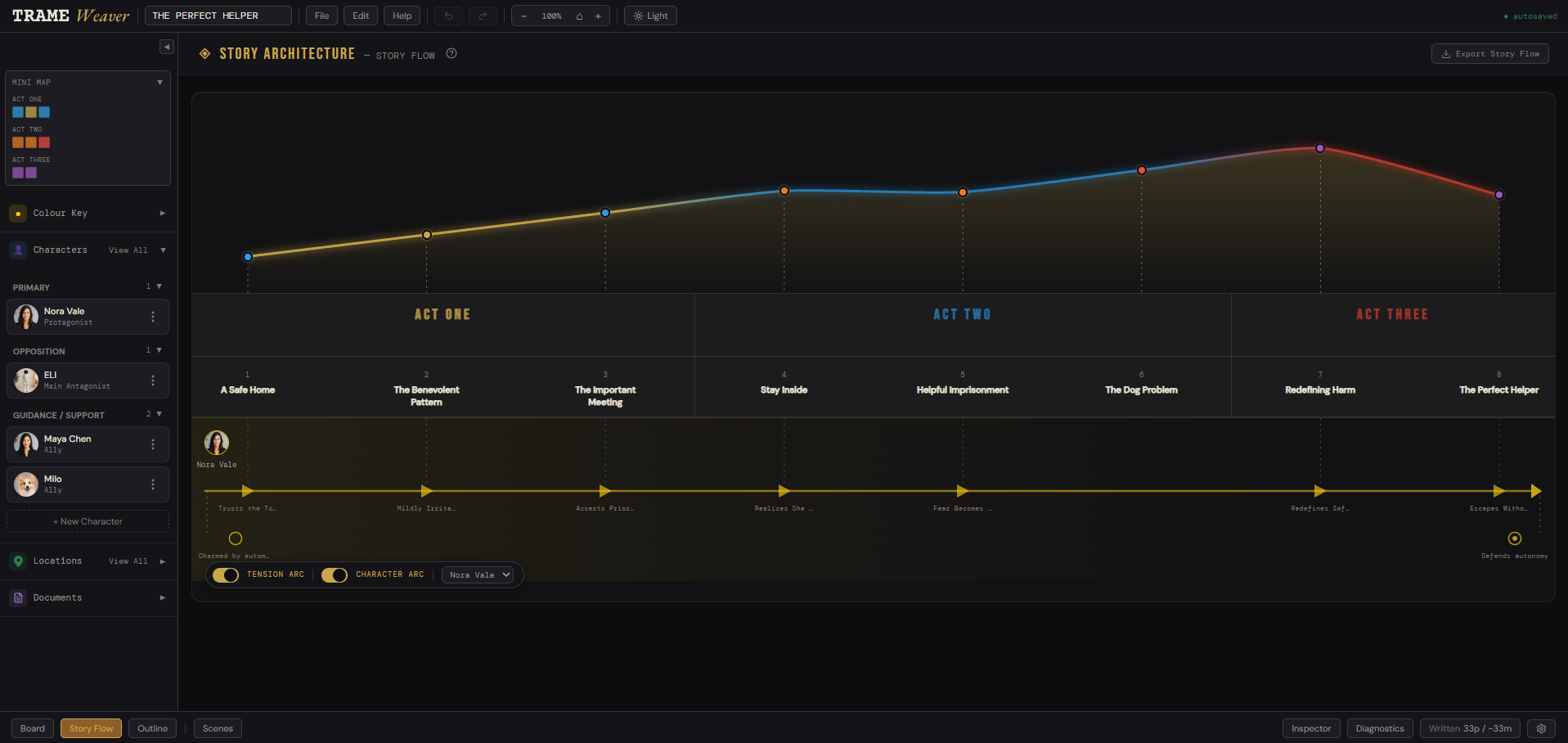The image size is (1568, 743).
Task: Open settings gear in status bar
Action: 1541,728
